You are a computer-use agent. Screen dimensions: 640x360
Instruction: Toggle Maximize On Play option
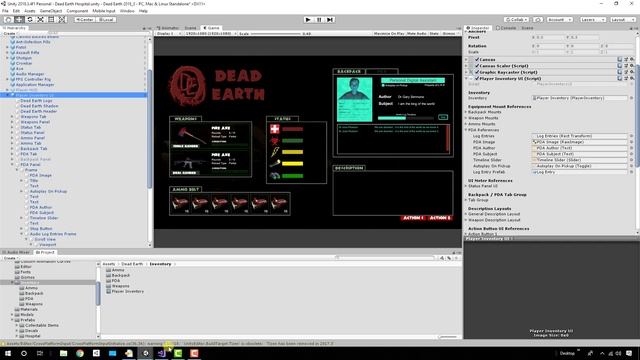[x=389, y=33]
